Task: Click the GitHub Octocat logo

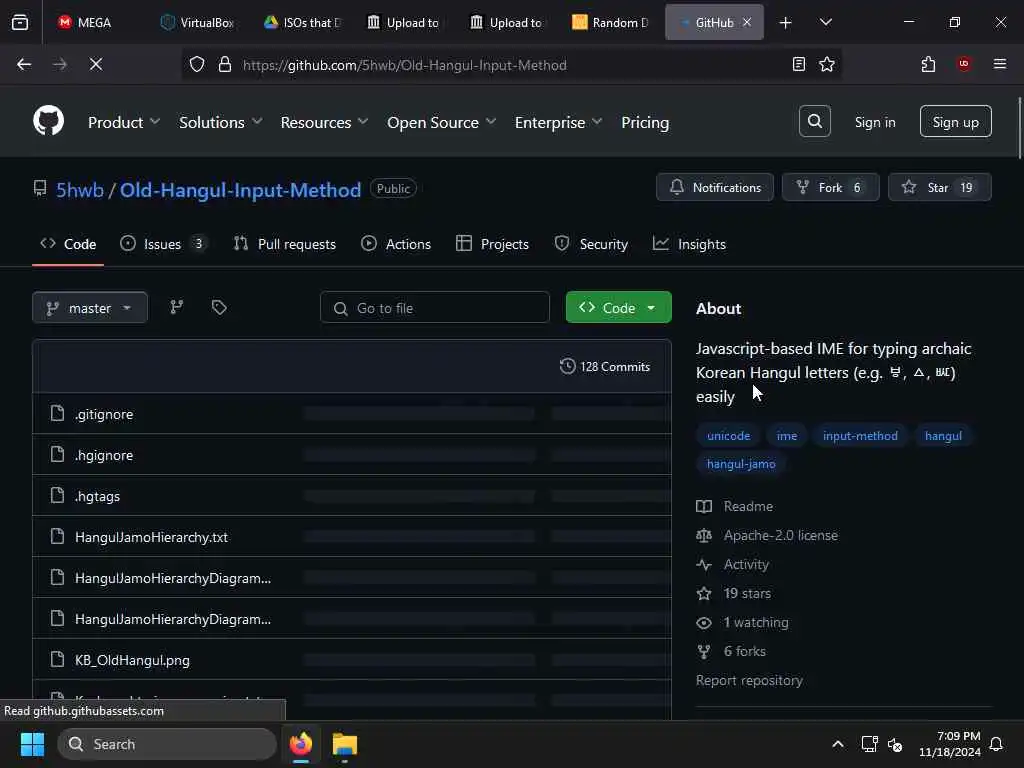Action: [x=48, y=121]
